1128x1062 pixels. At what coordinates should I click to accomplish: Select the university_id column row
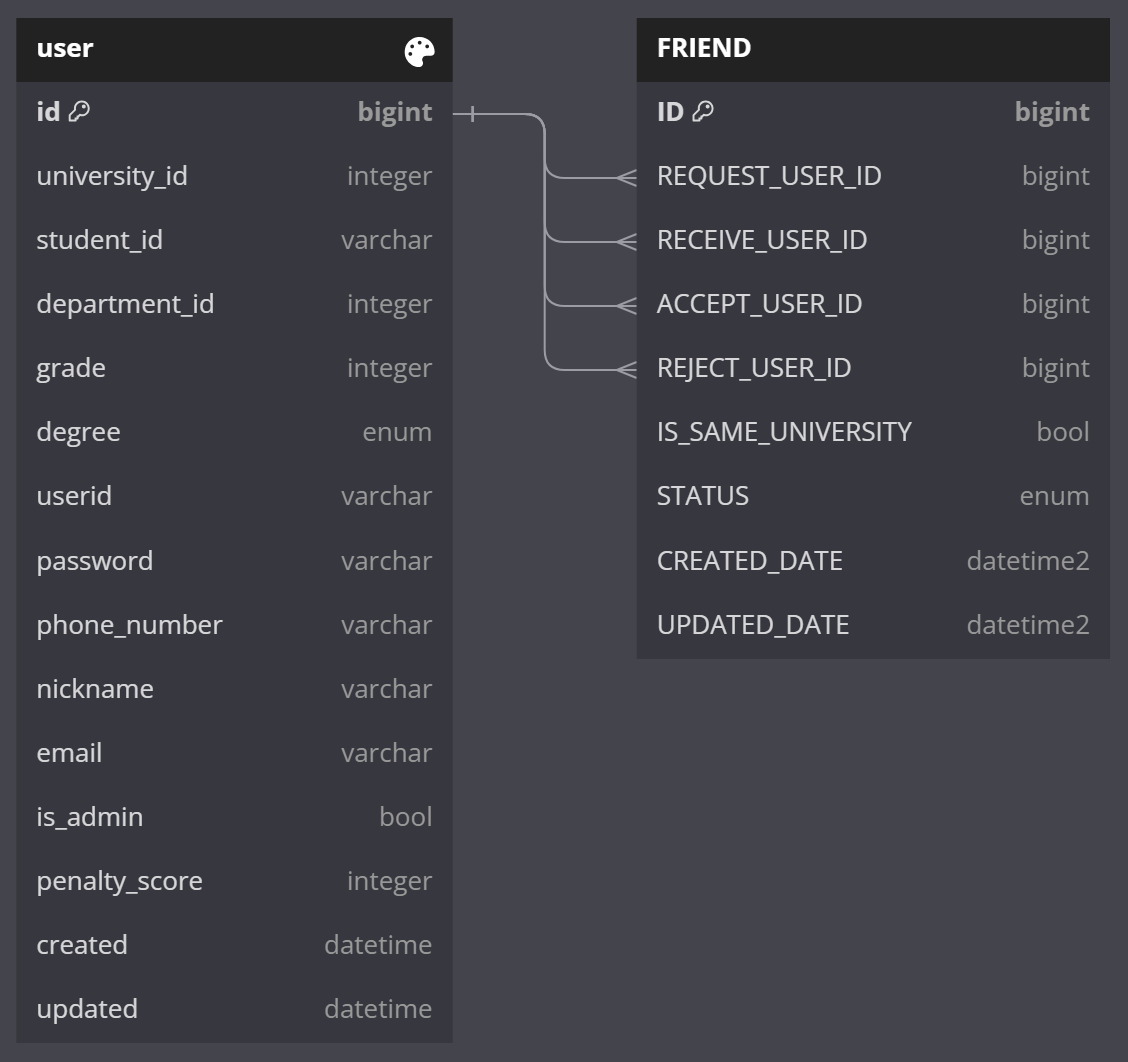[x=234, y=176]
